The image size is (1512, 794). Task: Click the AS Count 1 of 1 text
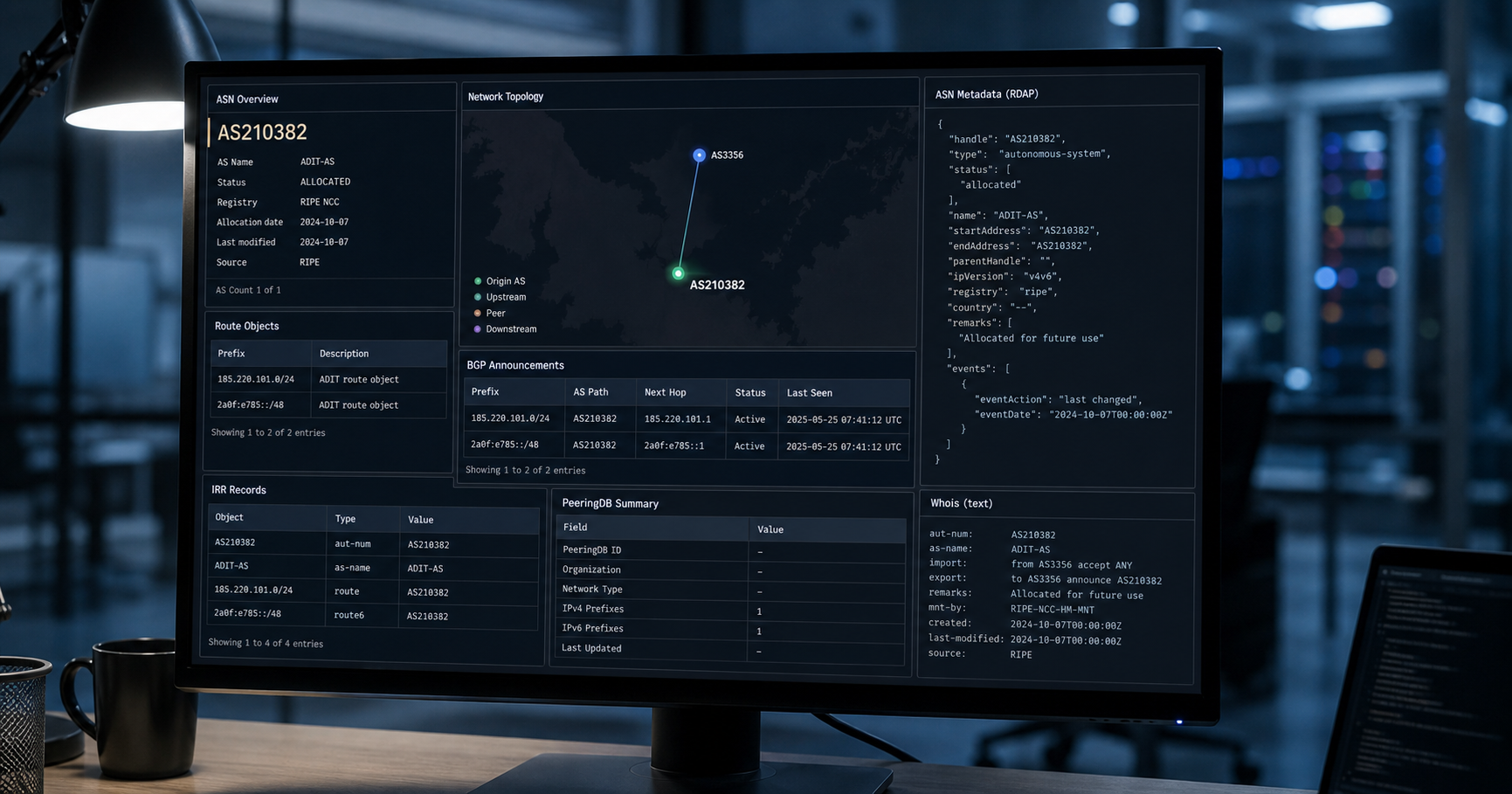pyautogui.click(x=248, y=290)
